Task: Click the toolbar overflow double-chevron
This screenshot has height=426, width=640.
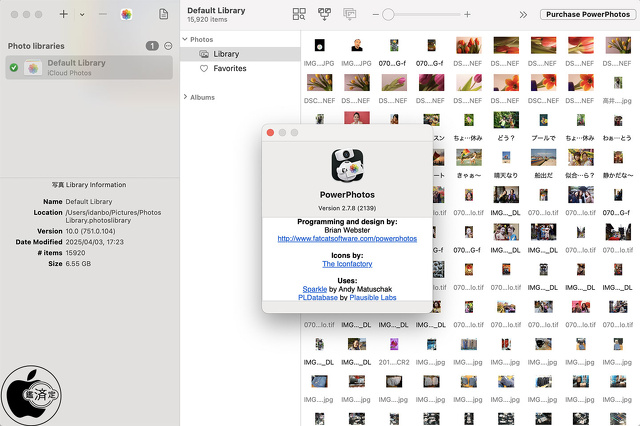Action: [x=523, y=15]
